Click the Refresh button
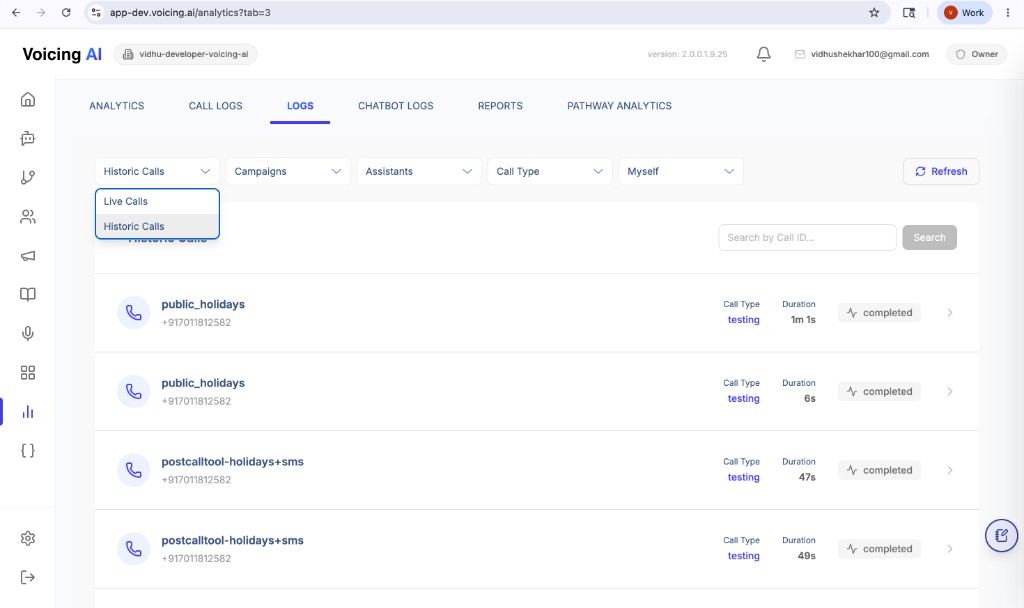Viewport: 1024px width, 608px height. [x=941, y=171]
